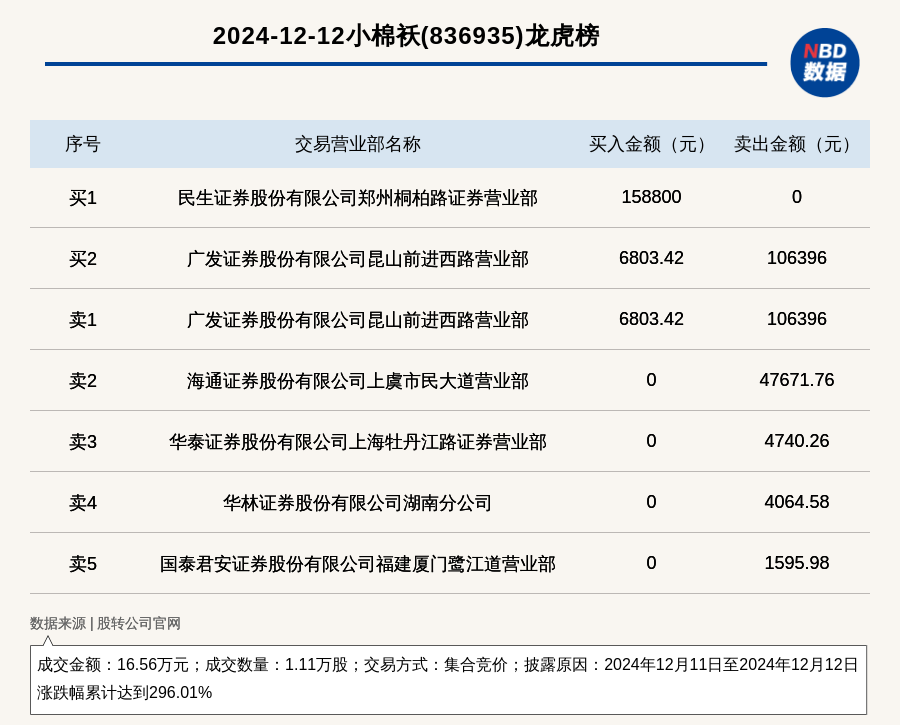Viewport: 900px width, 725px height.
Task: Click the 卖出金额（元） column header
Action: 796,144
